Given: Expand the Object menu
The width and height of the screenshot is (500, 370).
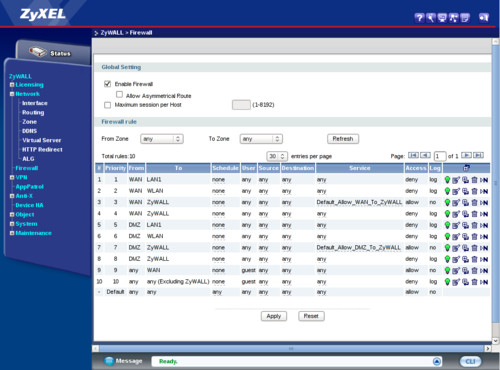Looking at the screenshot, I should pyautogui.click(x=12, y=215).
